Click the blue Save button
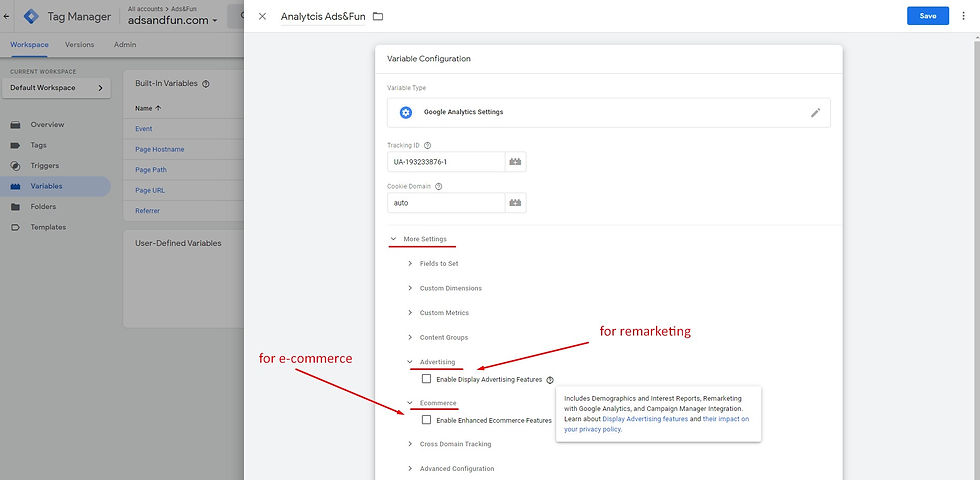Image resolution: width=980 pixels, height=480 pixels. [x=928, y=16]
